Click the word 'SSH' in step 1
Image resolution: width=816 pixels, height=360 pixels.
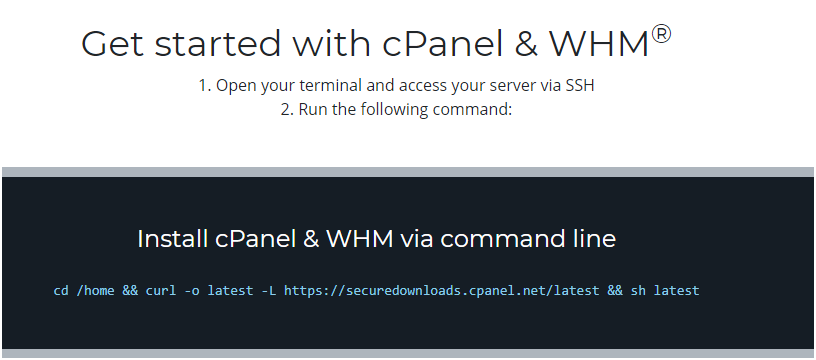pyautogui.click(x=580, y=86)
